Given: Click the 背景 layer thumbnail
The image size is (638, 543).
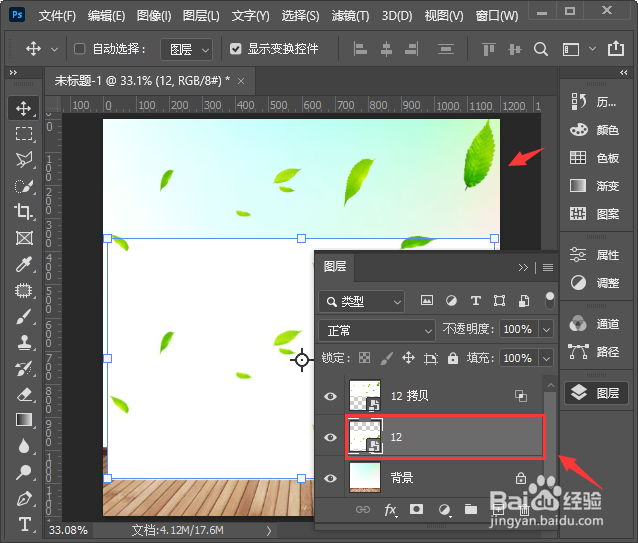Looking at the screenshot, I should point(365,478).
